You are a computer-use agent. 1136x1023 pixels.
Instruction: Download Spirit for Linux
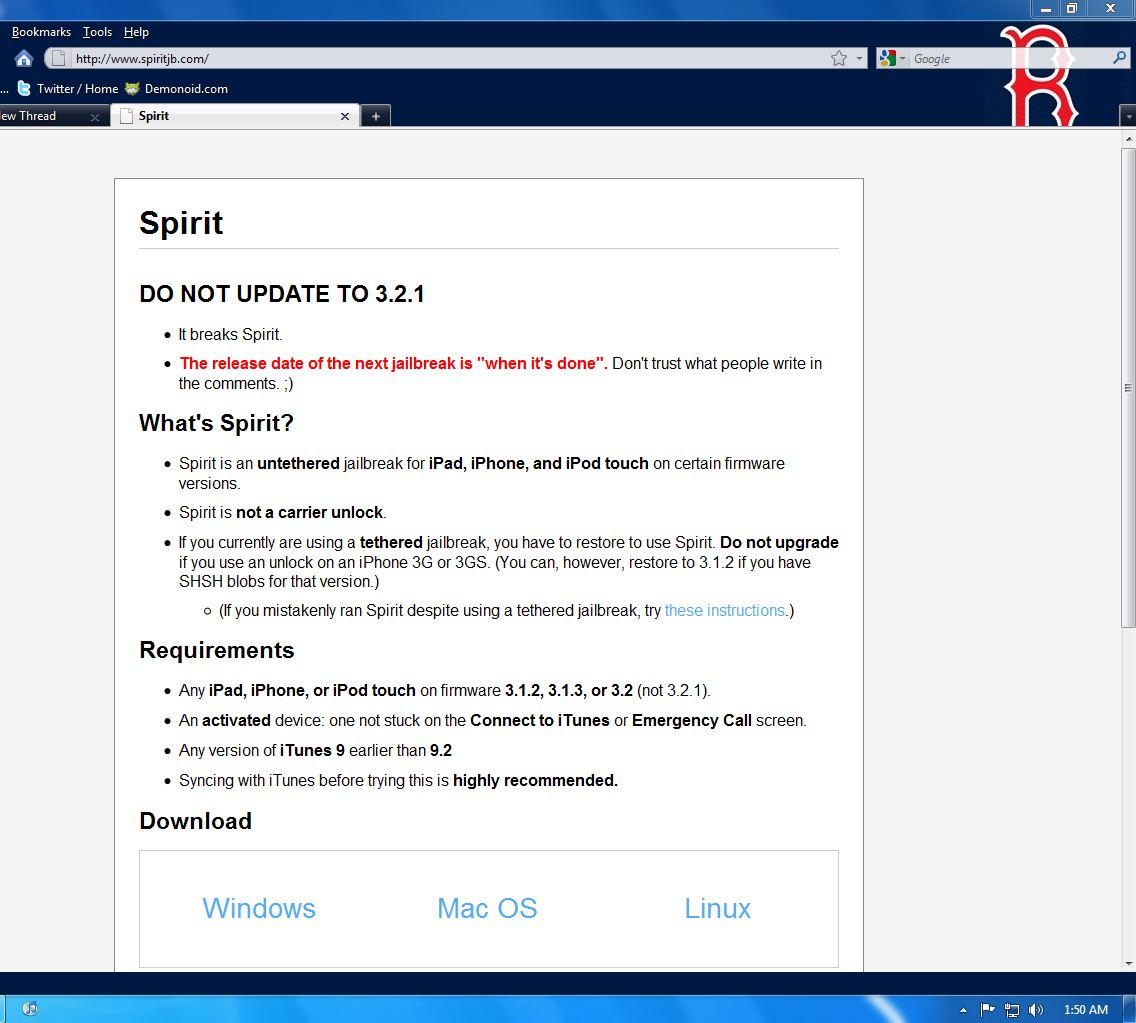(717, 909)
